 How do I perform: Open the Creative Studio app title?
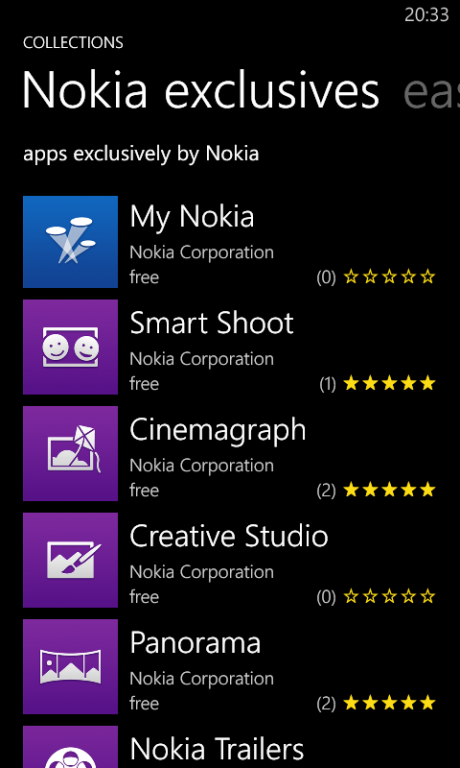click(229, 536)
